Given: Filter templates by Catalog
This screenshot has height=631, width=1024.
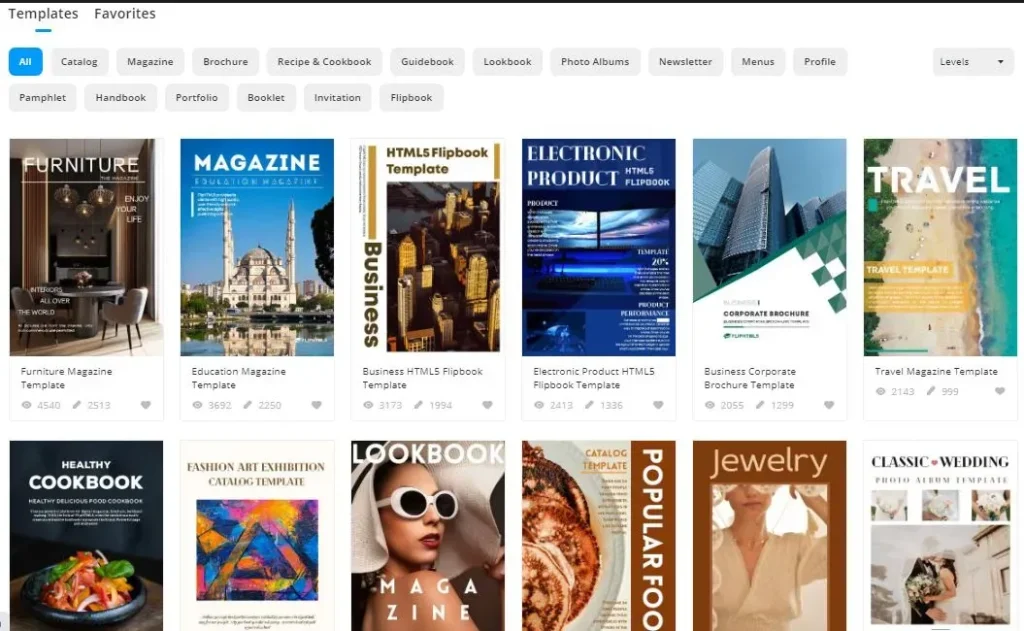Looking at the screenshot, I should point(79,62).
